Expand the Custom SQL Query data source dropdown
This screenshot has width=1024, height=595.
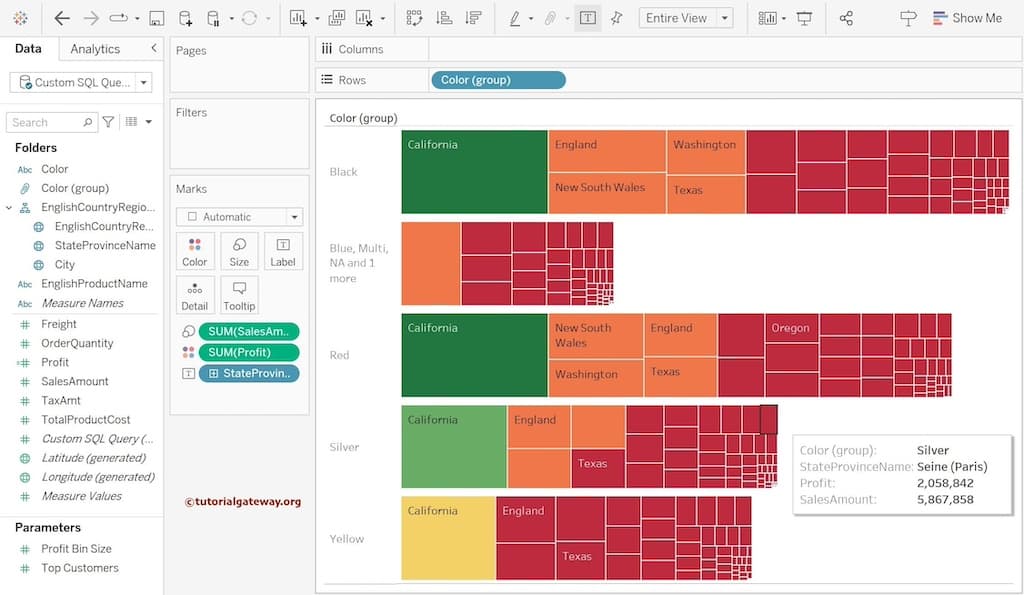coord(144,83)
